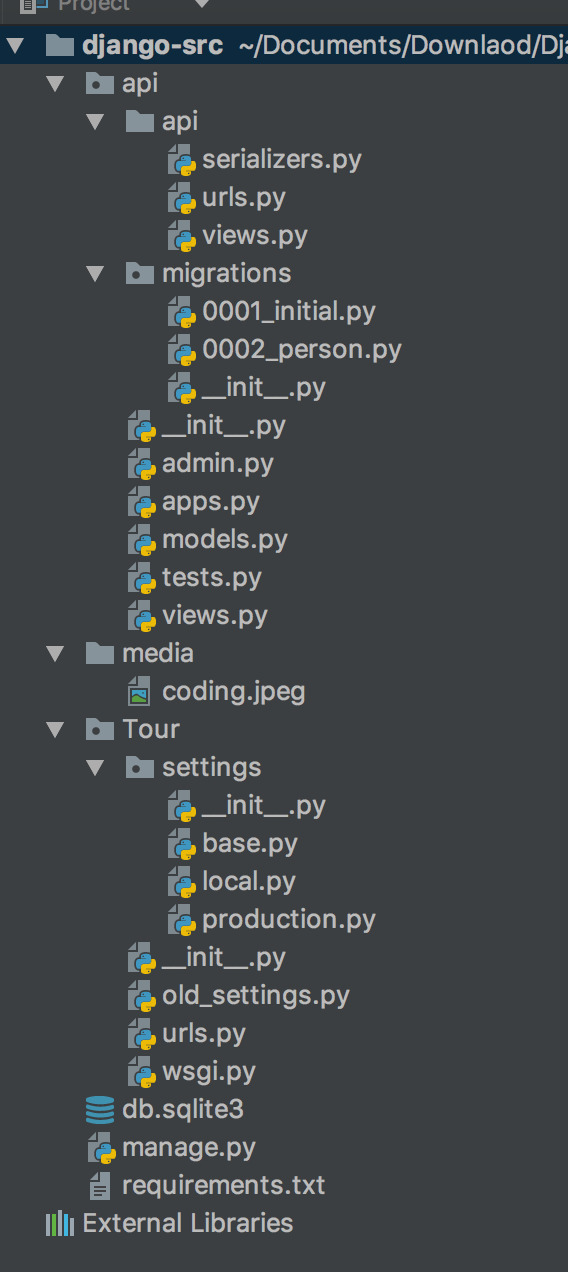The height and width of the screenshot is (1272, 568).
Task: Click the Python icon next to base.py
Action: pyautogui.click(x=181, y=844)
